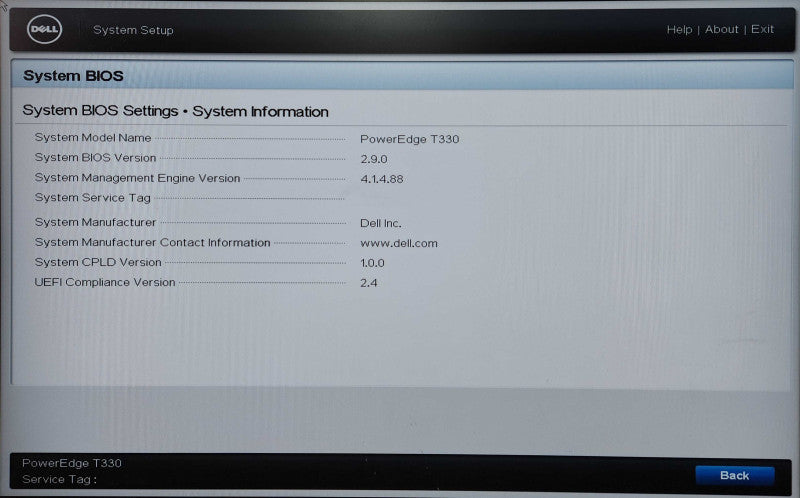Screen dimensions: 800x498
Task: Click the System BIOS Settings breadcrumb heading
Action: (x=101, y=111)
